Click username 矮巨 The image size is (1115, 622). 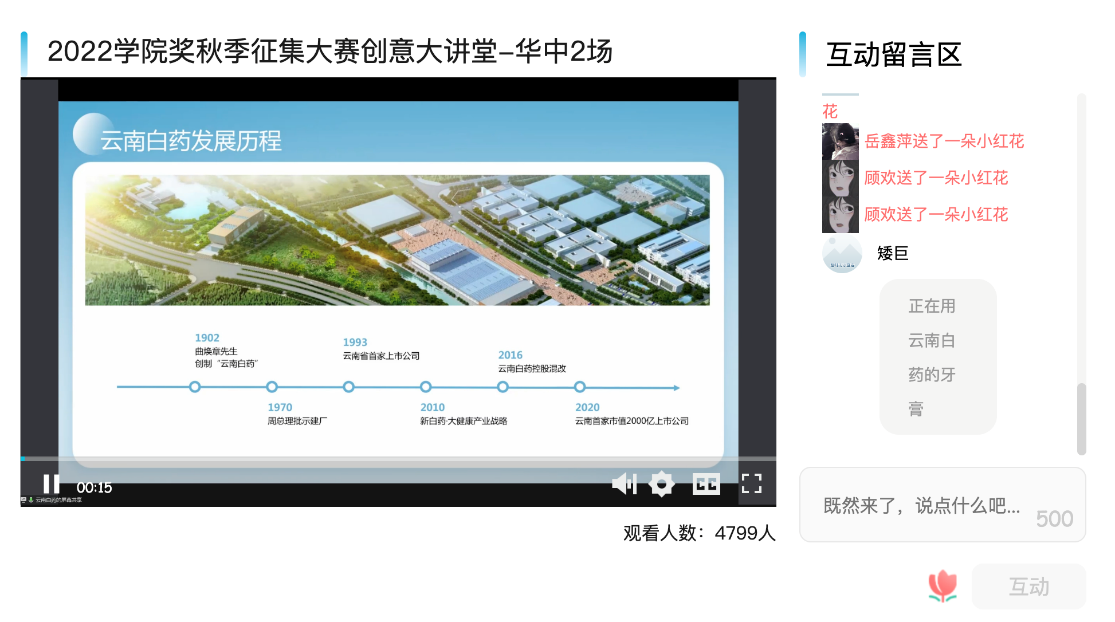tap(892, 253)
